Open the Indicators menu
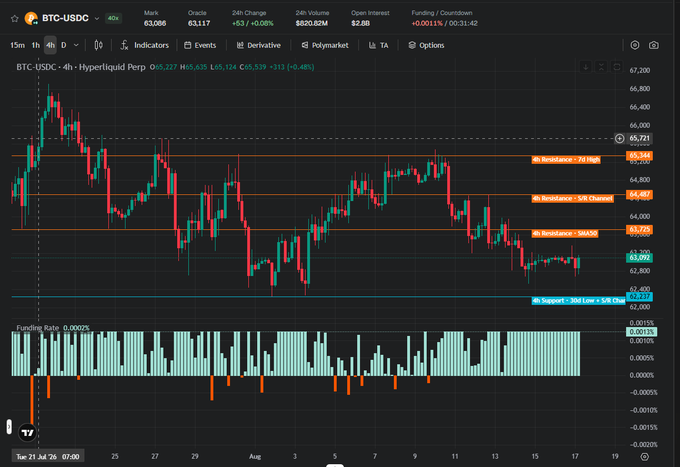The image size is (680, 467). coord(144,45)
